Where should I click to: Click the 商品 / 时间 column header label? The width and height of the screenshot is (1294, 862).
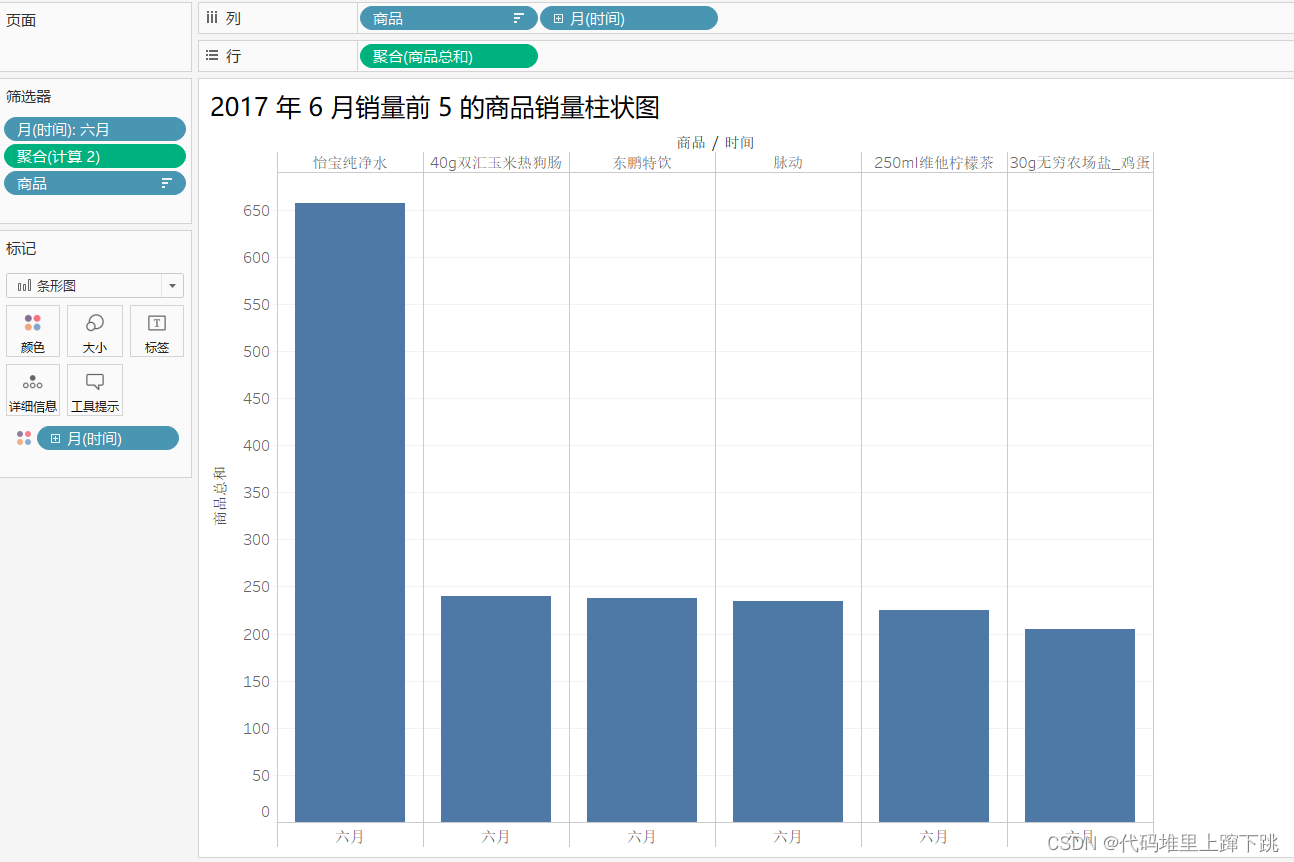click(715, 143)
